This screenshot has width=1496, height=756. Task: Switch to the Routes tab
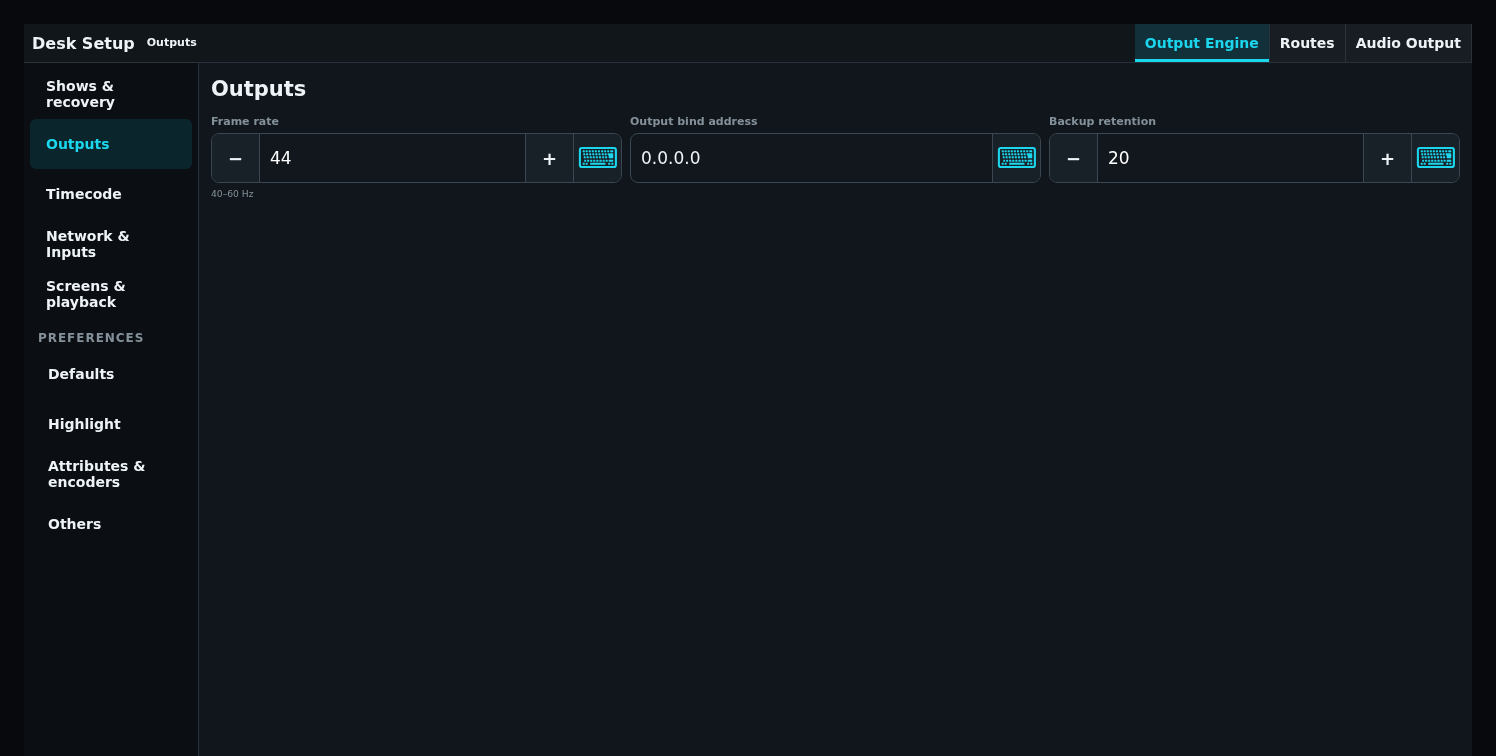click(x=1307, y=43)
